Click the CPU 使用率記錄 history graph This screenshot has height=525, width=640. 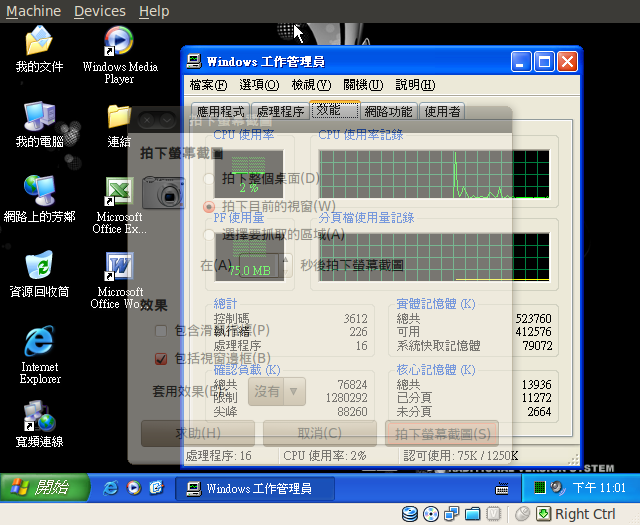coord(434,174)
